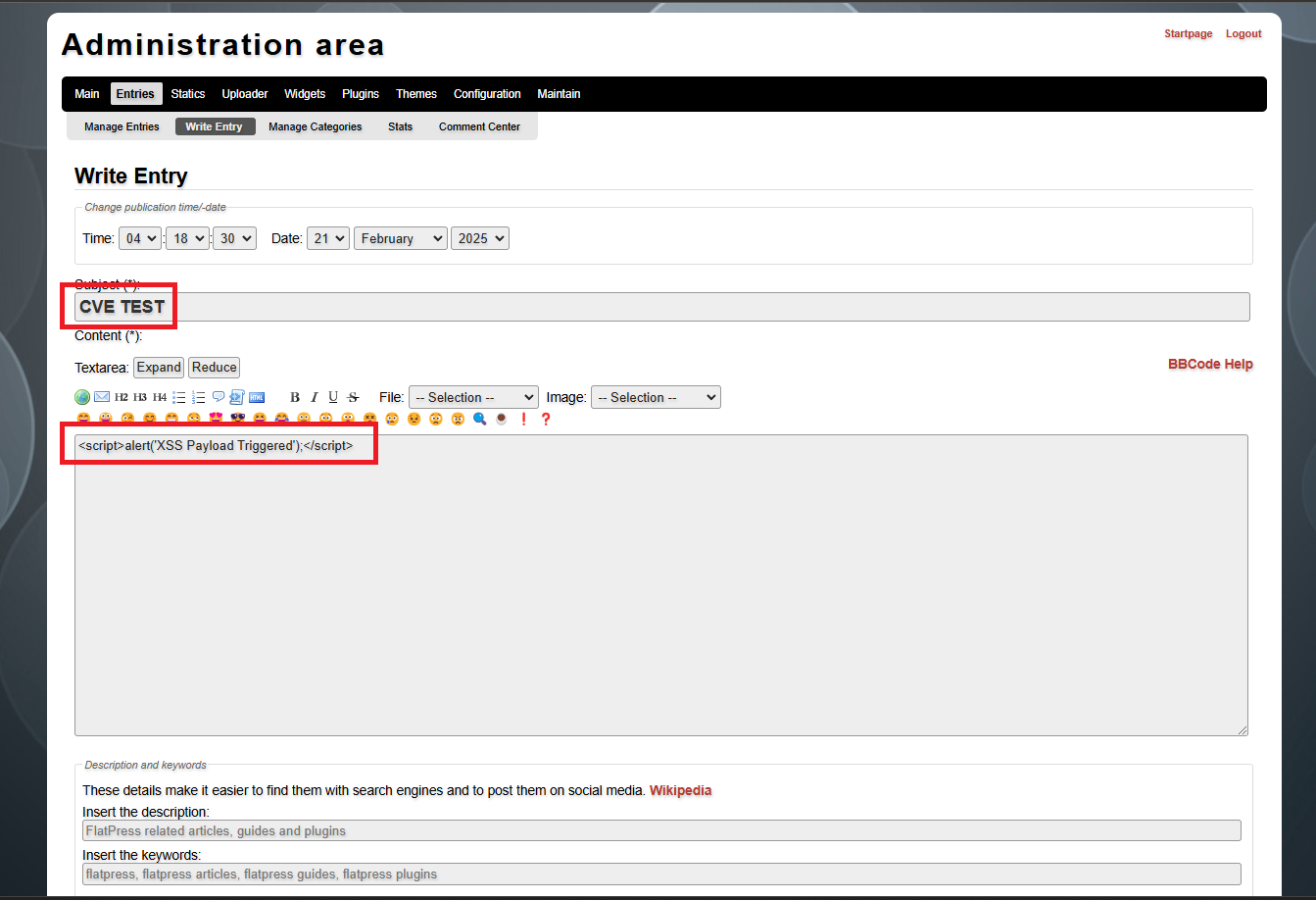Open the day dropdown showing 21
The image size is (1316, 900).
pyautogui.click(x=328, y=238)
